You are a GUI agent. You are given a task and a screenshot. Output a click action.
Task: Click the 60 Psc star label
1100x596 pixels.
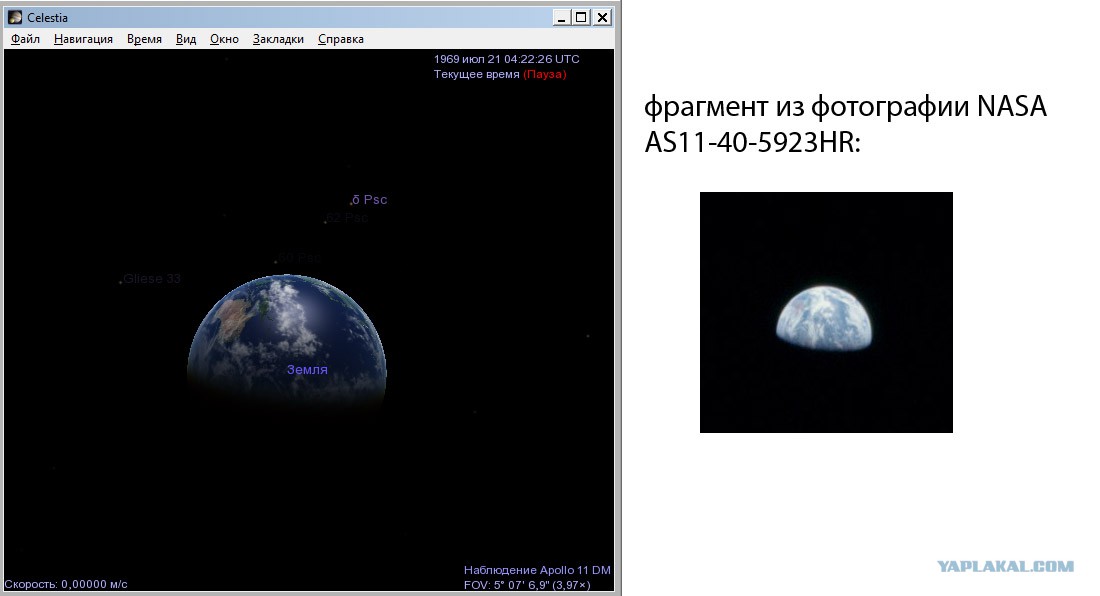click(x=300, y=258)
